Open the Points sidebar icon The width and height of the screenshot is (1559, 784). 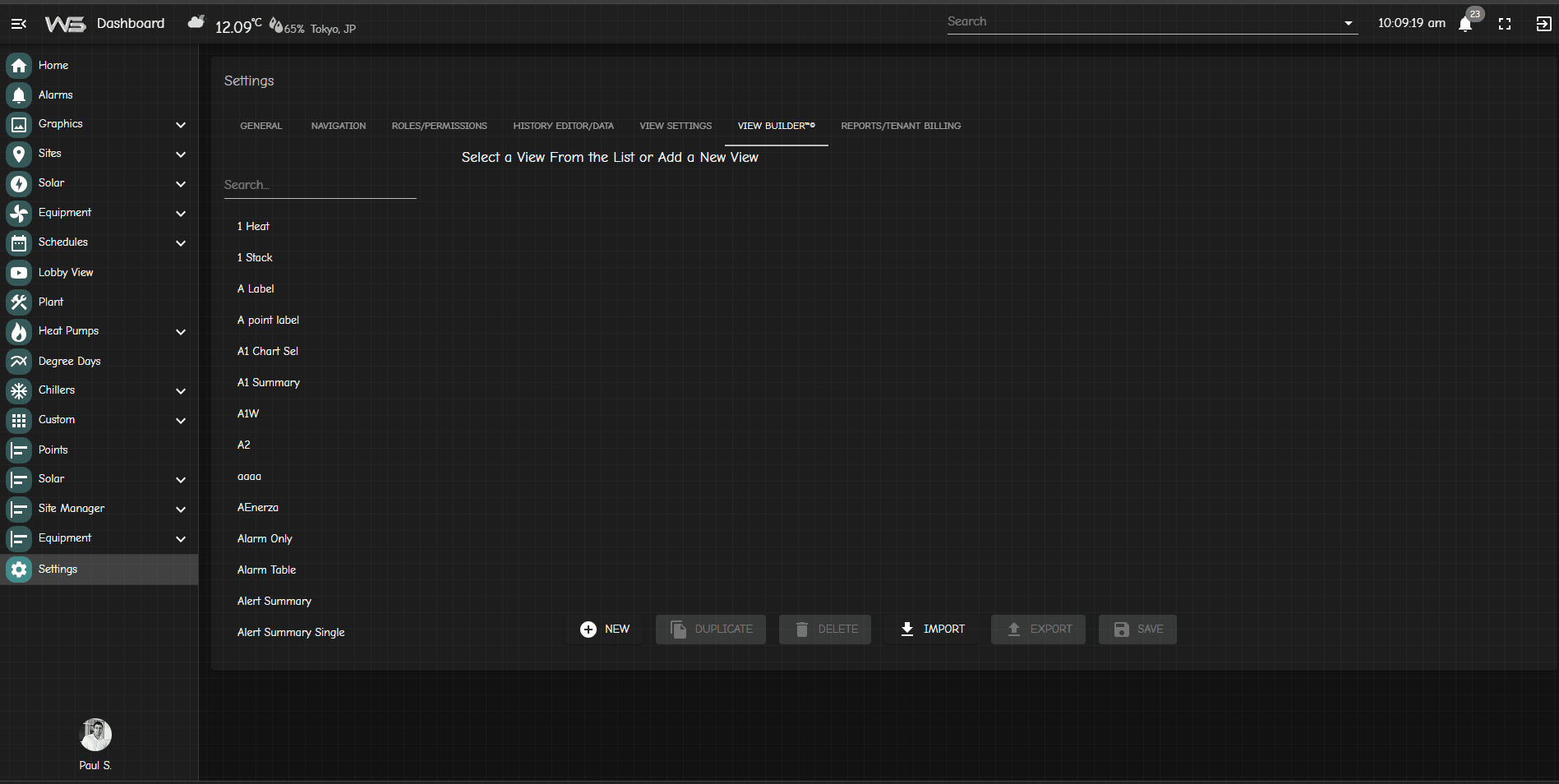tap(19, 450)
